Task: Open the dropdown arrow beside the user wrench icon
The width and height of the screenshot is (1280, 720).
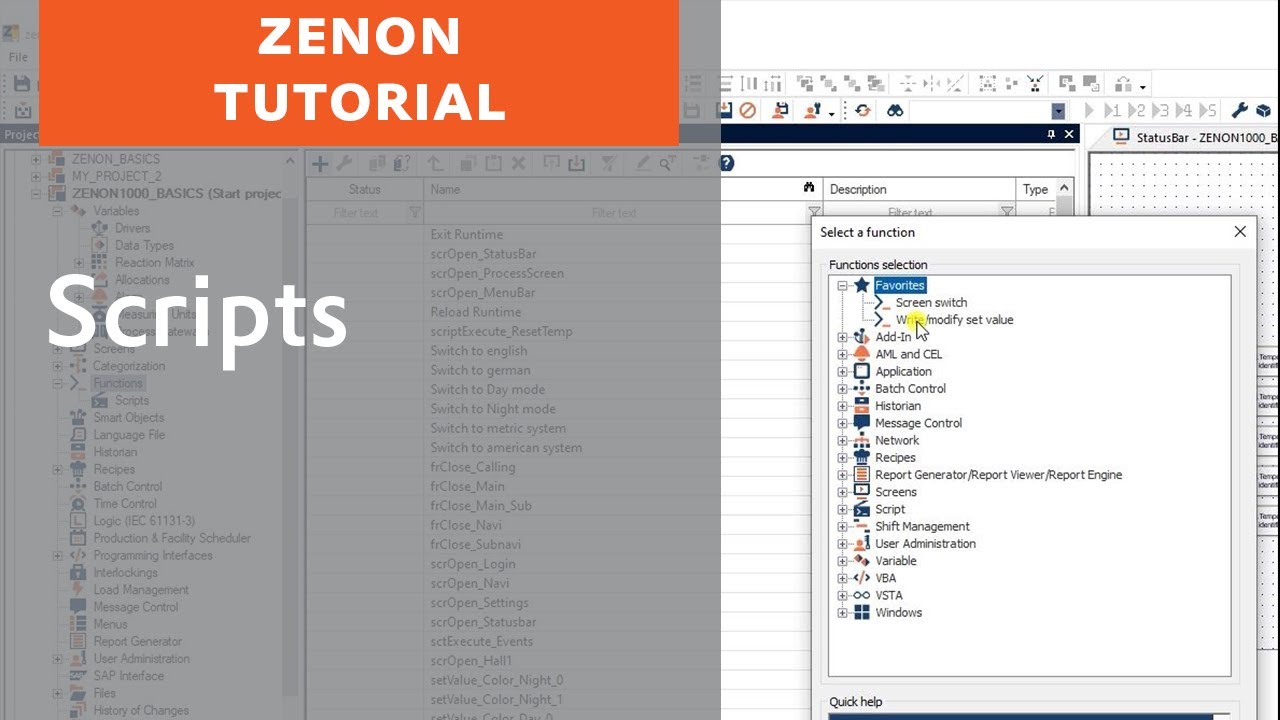Action: (832, 113)
